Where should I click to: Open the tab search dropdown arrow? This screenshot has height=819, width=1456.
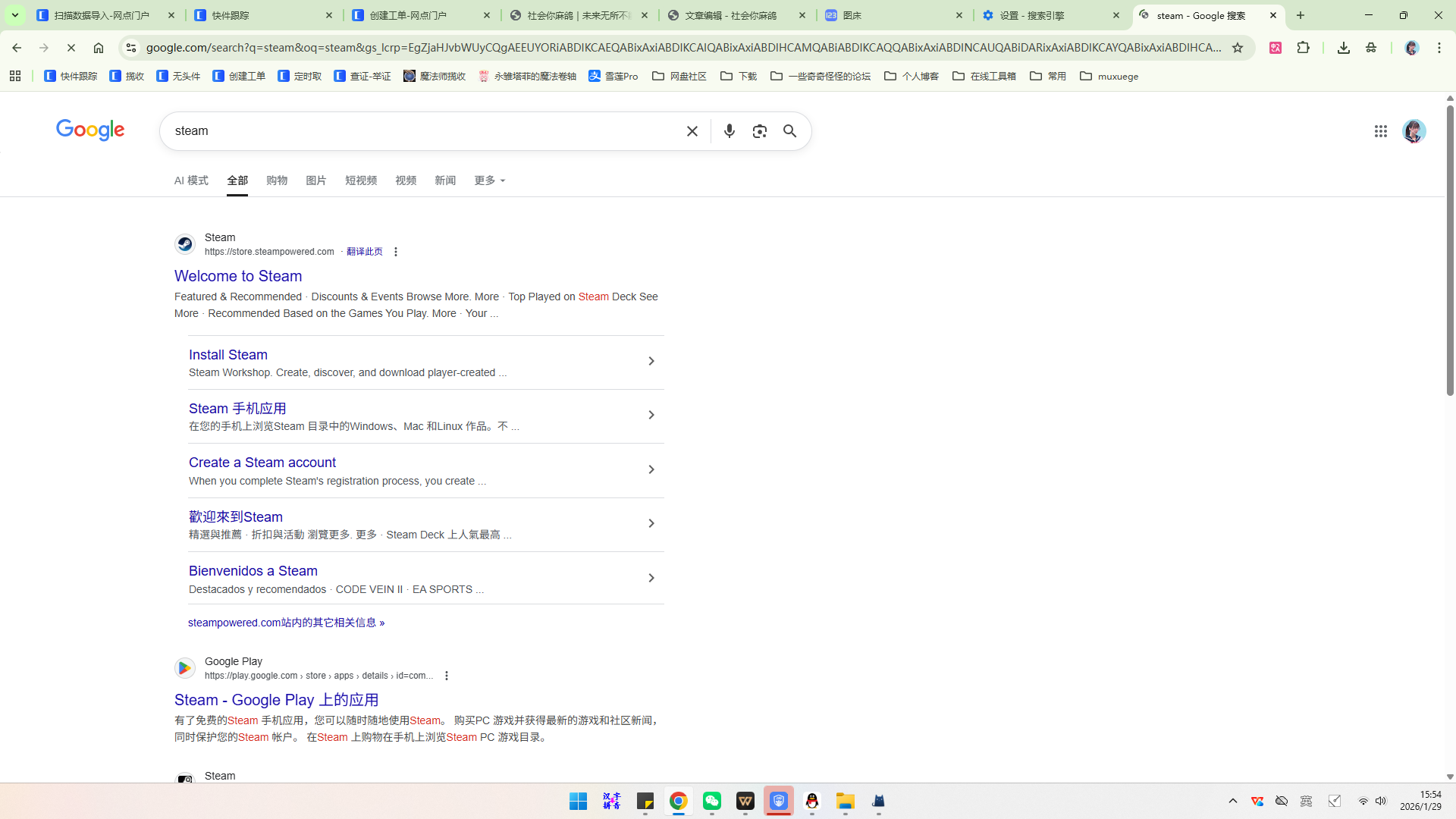[14, 15]
